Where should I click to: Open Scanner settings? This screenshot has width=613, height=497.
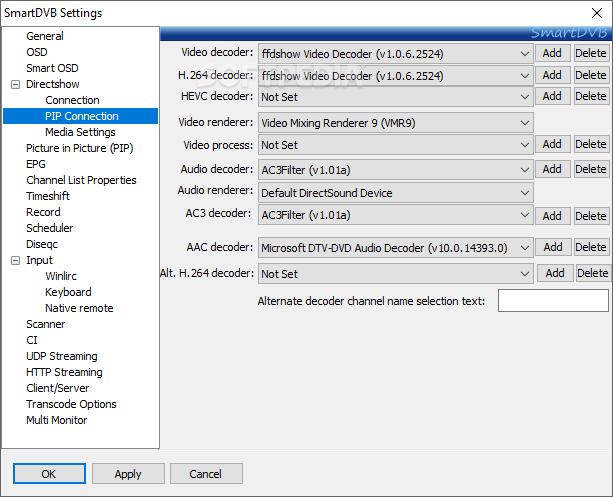click(45, 325)
